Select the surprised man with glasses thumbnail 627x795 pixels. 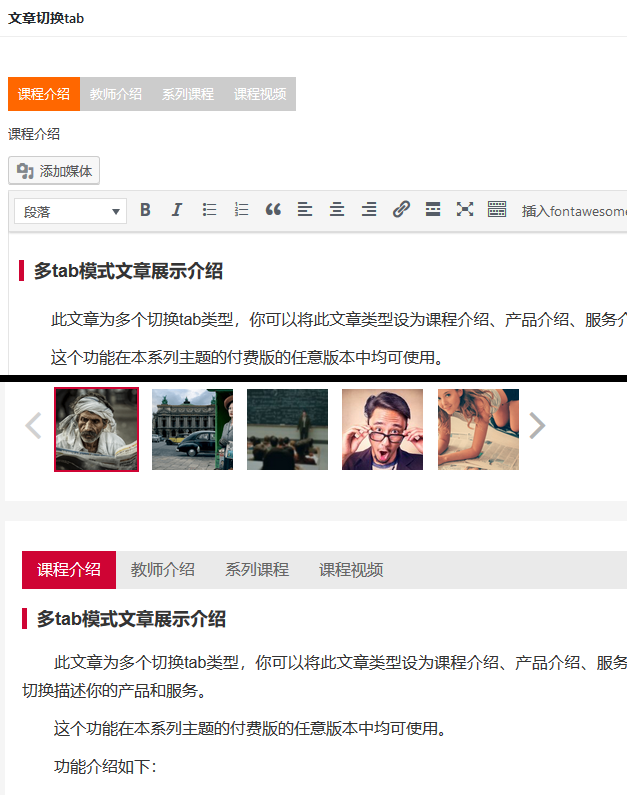382,429
